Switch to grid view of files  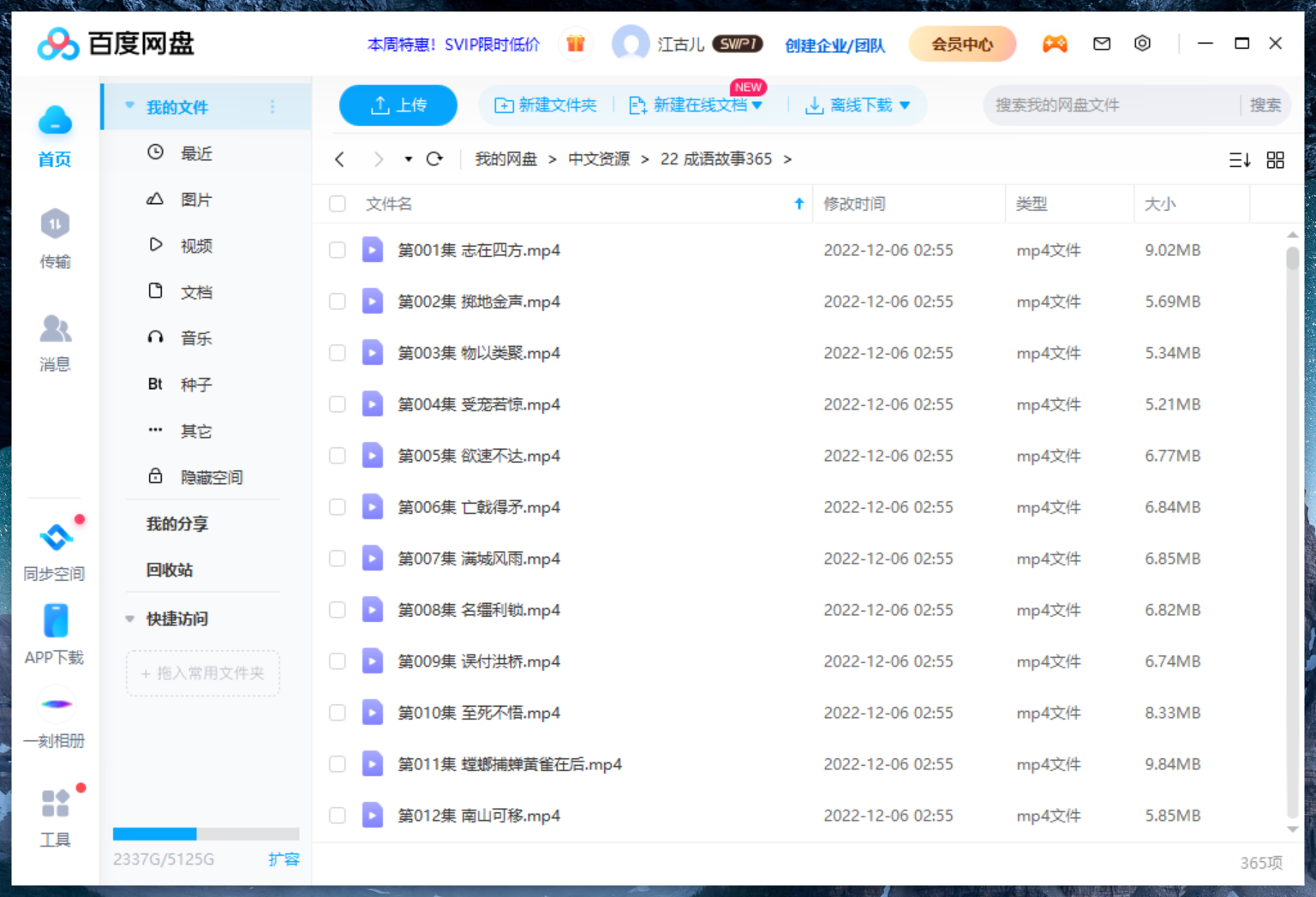coord(1275,159)
